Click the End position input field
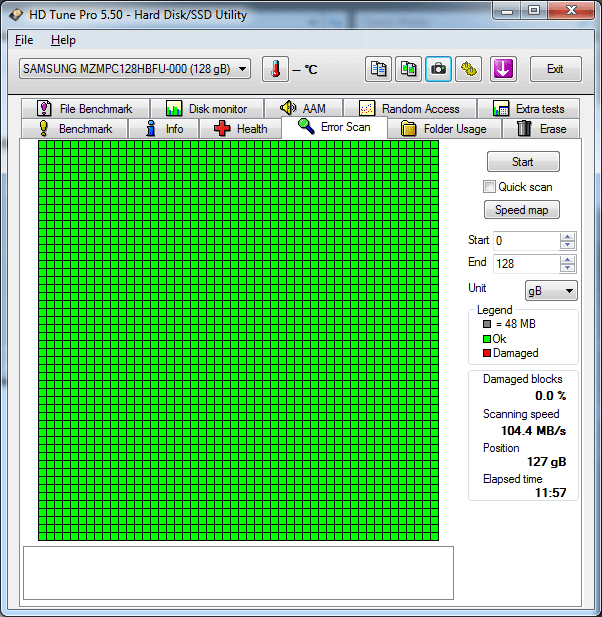 (526, 264)
